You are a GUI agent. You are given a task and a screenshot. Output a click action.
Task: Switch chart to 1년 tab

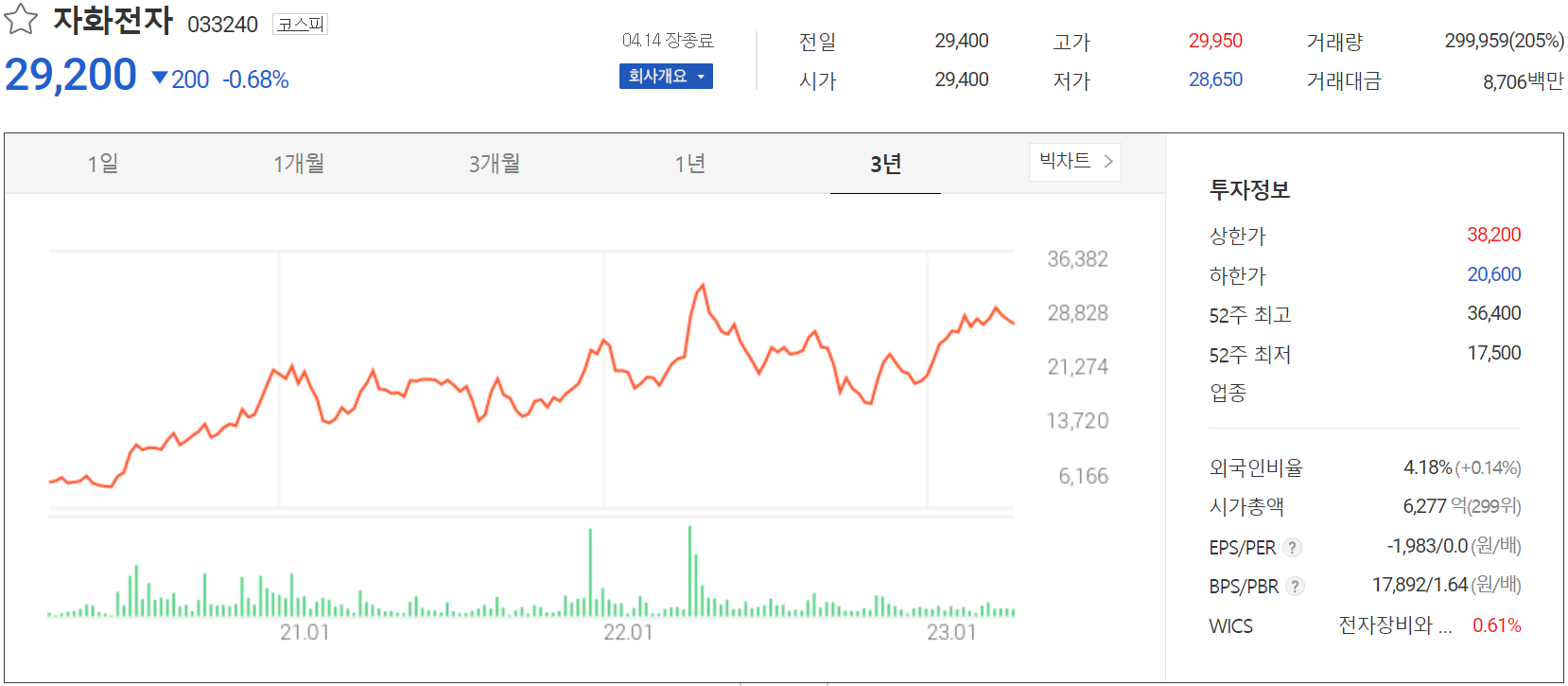click(690, 164)
